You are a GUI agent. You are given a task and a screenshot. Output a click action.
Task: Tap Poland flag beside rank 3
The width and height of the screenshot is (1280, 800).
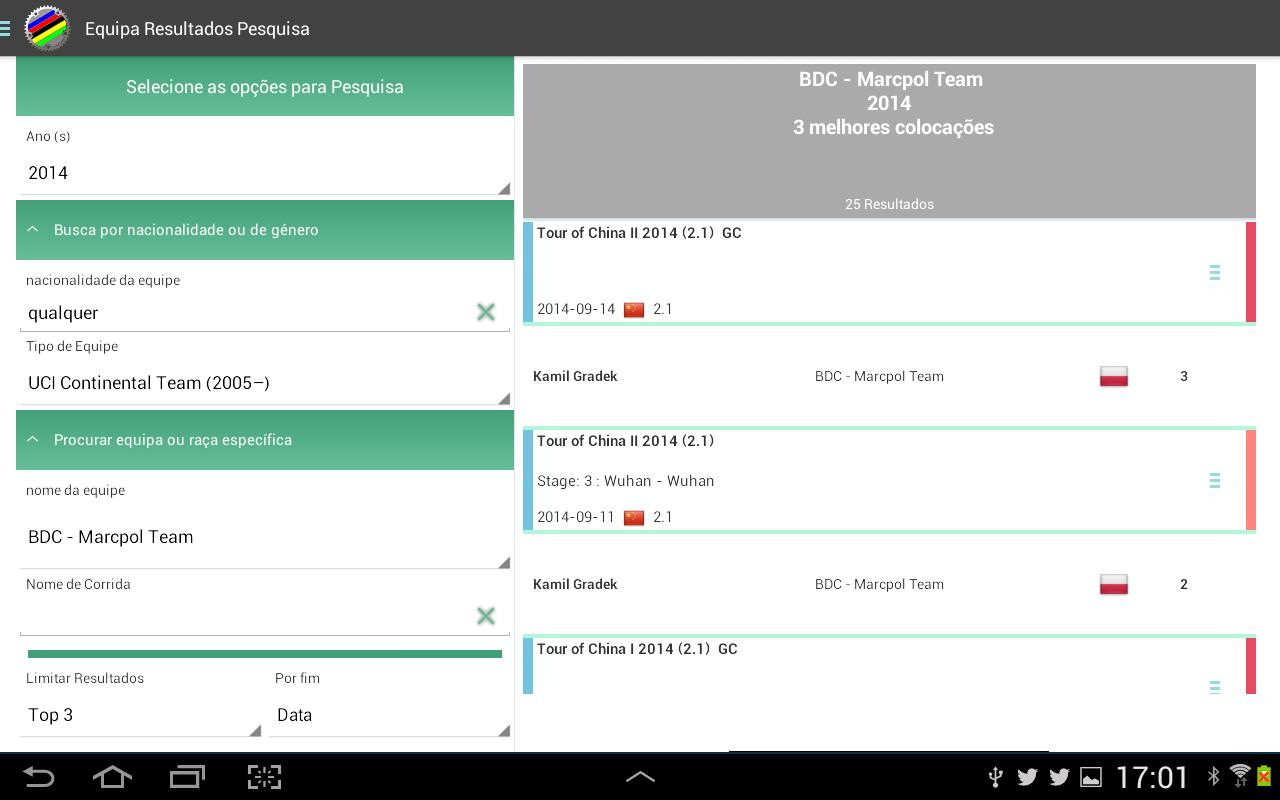tap(1114, 376)
